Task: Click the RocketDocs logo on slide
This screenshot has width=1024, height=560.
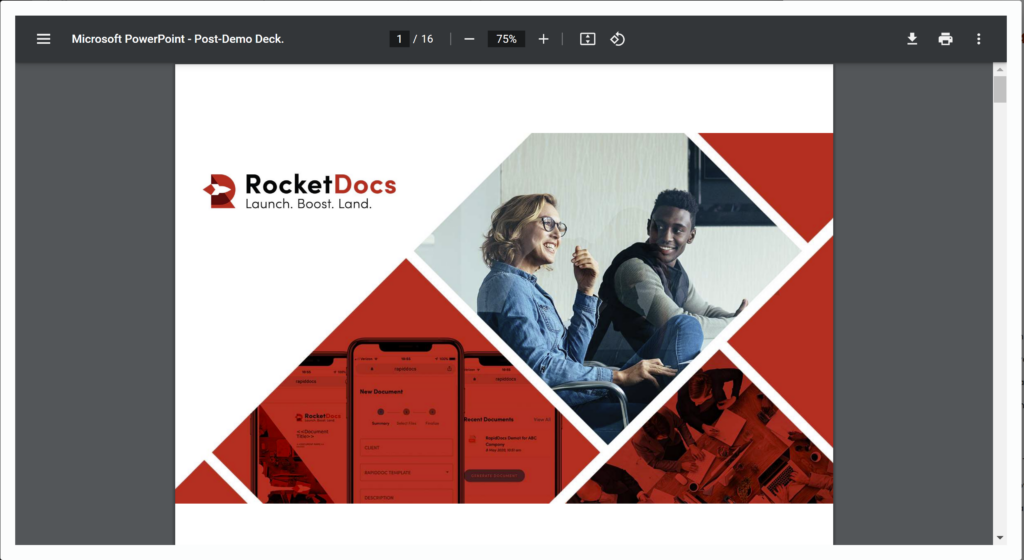Action: [x=300, y=191]
